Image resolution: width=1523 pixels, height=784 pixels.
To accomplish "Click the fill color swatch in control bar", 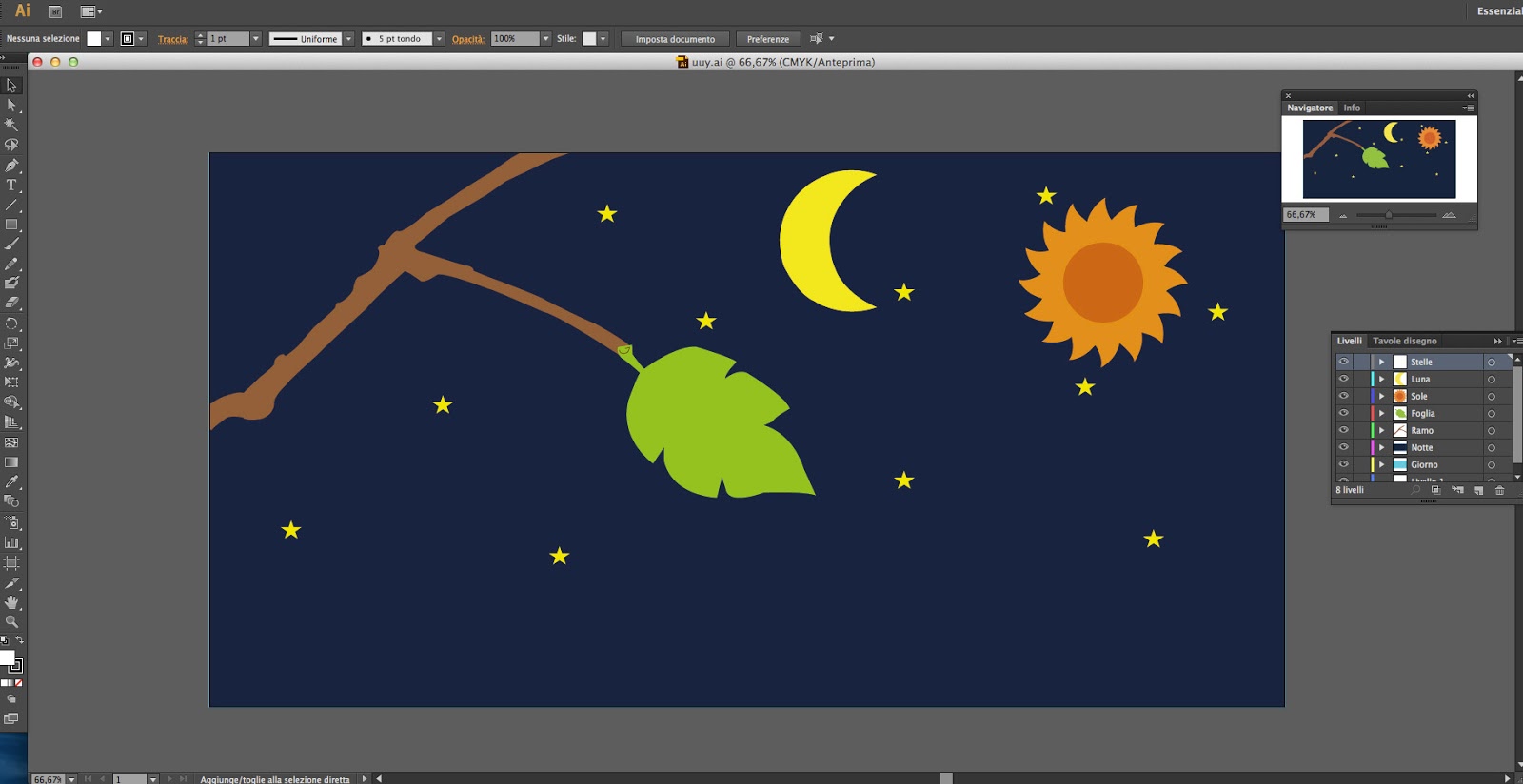I will pos(94,39).
